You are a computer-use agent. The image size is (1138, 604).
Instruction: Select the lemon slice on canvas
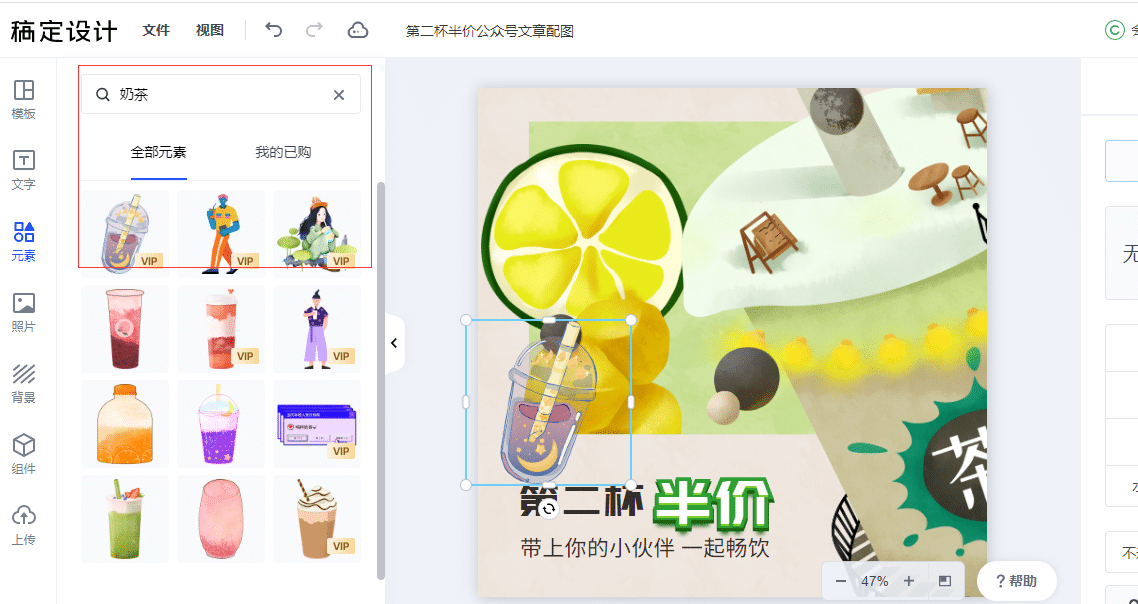(x=584, y=236)
